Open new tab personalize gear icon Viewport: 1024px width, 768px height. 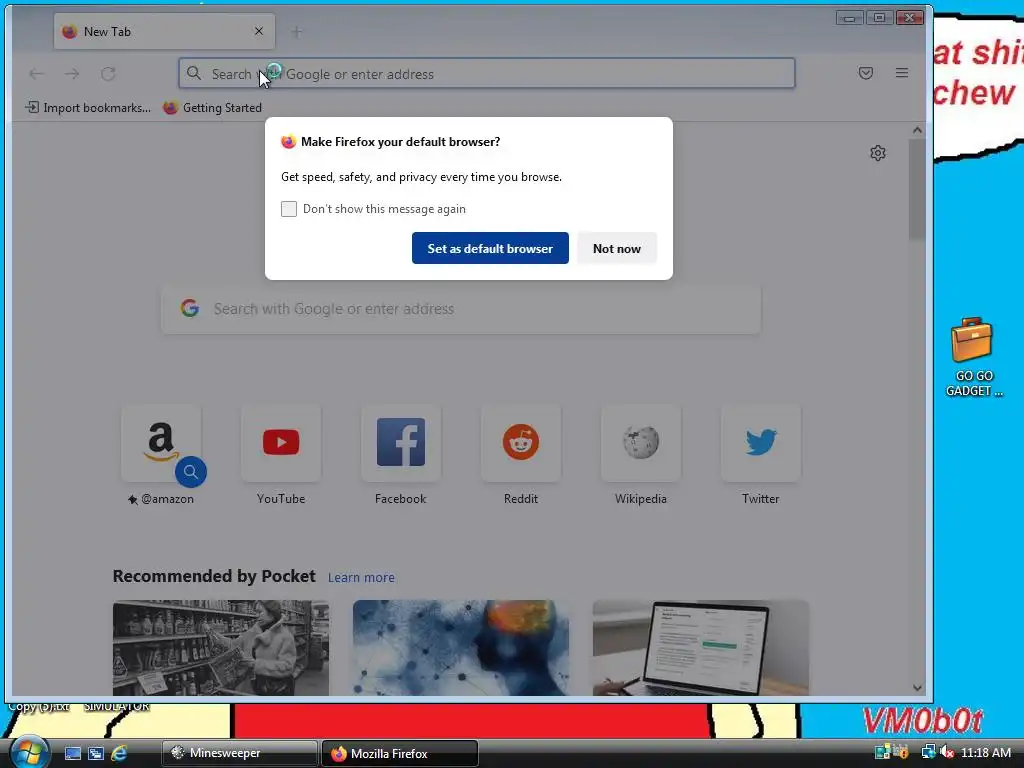[x=878, y=153]
